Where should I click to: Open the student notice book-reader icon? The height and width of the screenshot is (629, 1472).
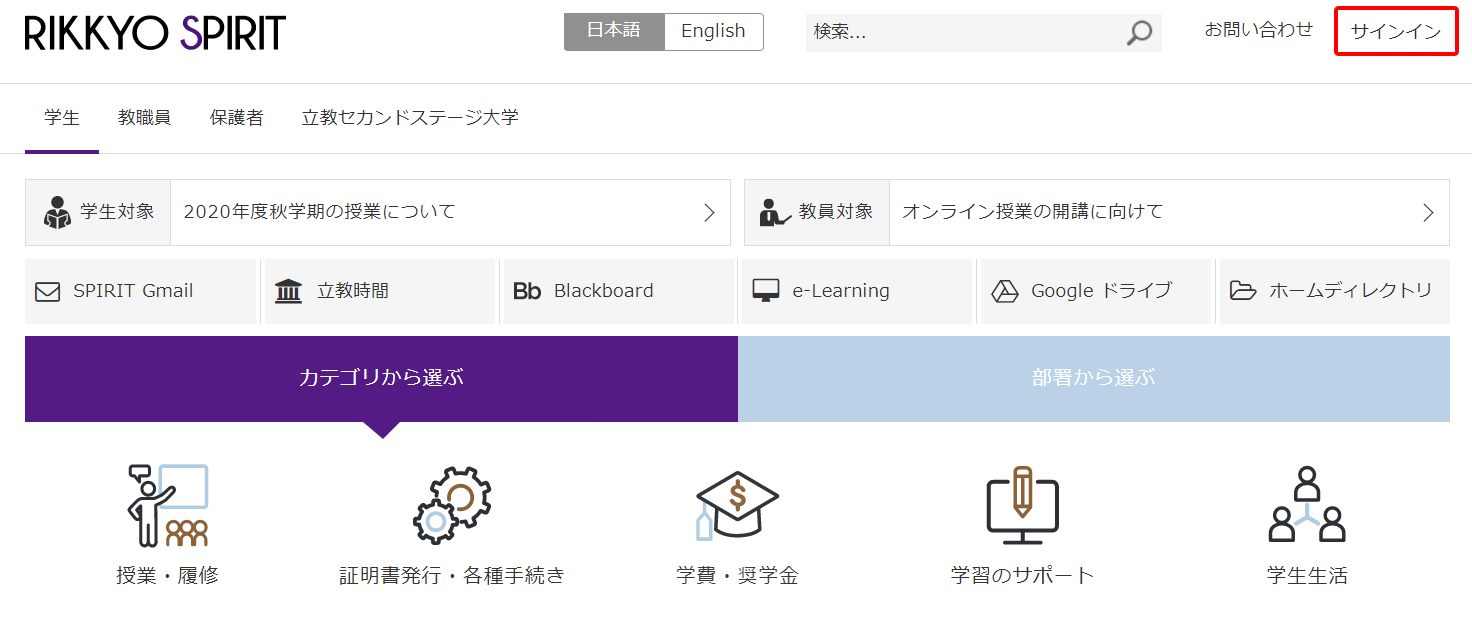coord(58,212)
